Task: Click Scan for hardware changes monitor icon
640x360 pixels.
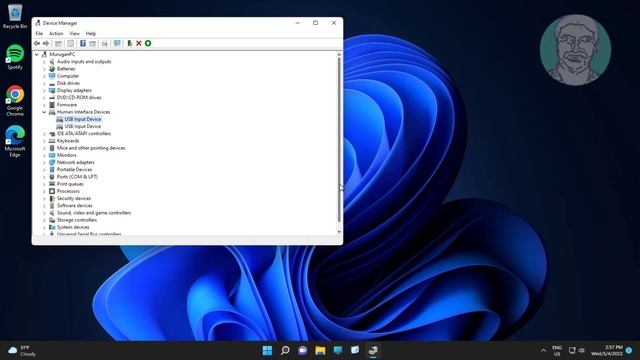Action: (x=117, y=43)
